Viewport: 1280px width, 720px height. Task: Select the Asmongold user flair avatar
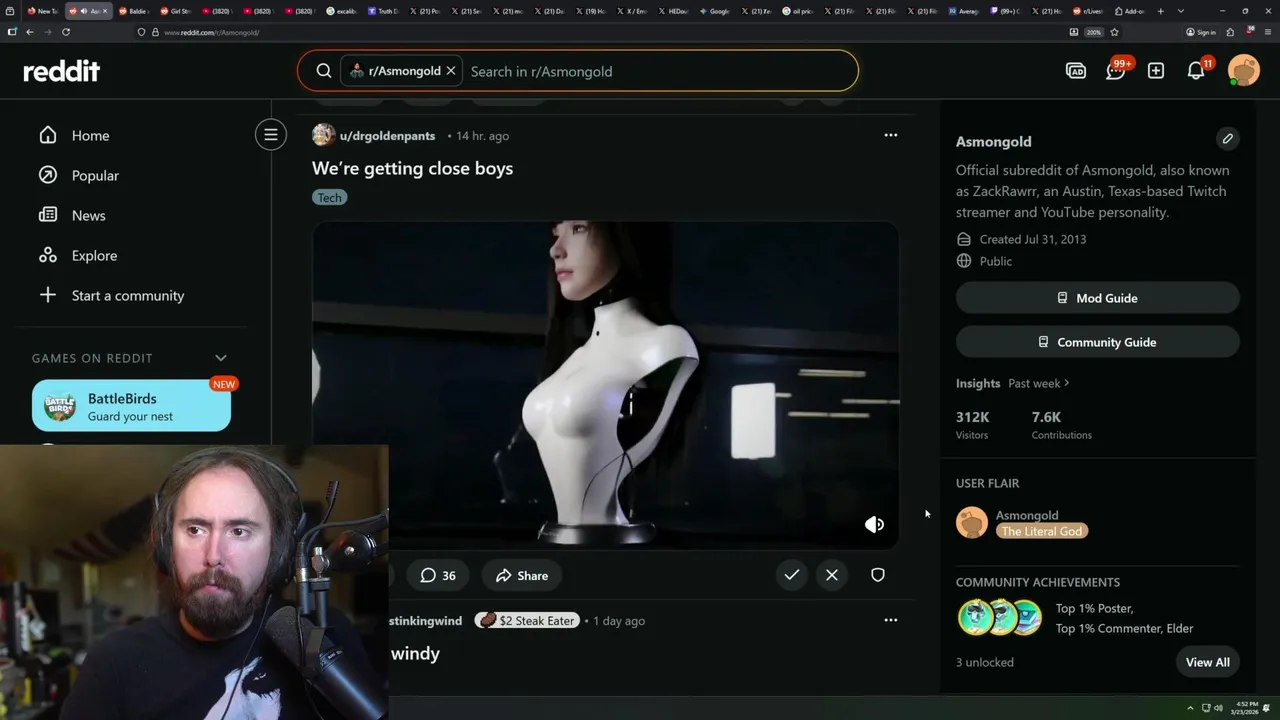pyautogui.click(x=972, y=523)
